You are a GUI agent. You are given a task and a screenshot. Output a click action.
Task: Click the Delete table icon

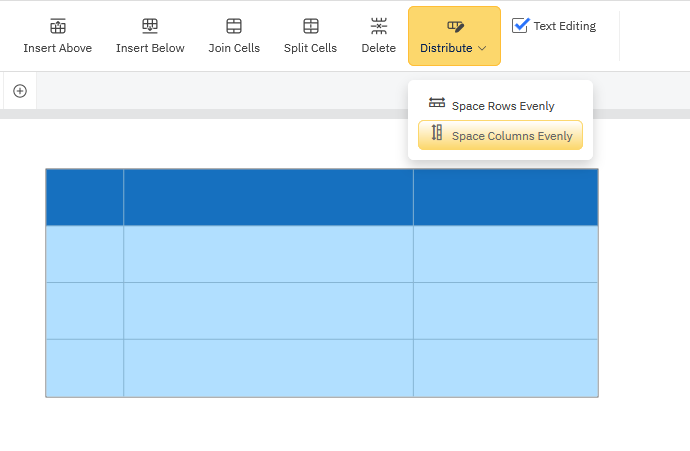[x=379, y=26]
